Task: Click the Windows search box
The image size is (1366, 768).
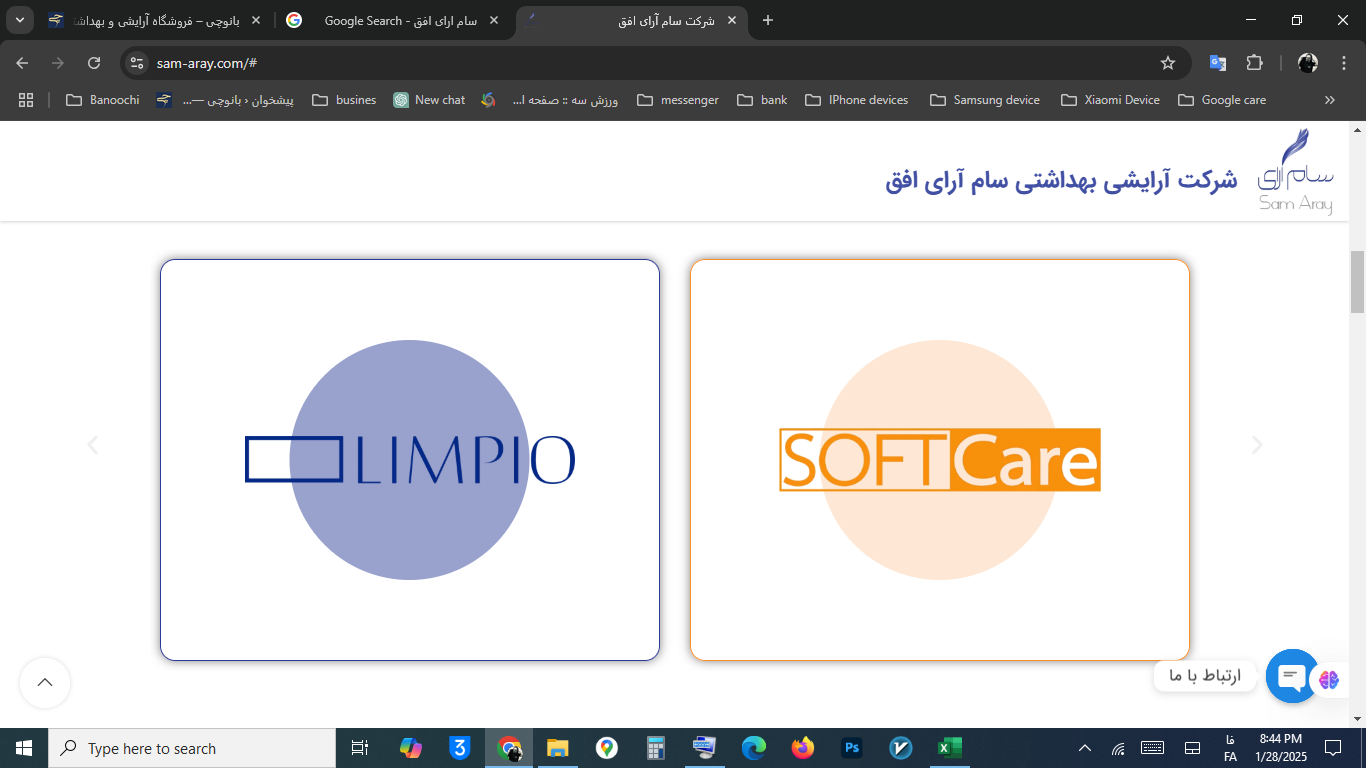Action: [192, 748]
